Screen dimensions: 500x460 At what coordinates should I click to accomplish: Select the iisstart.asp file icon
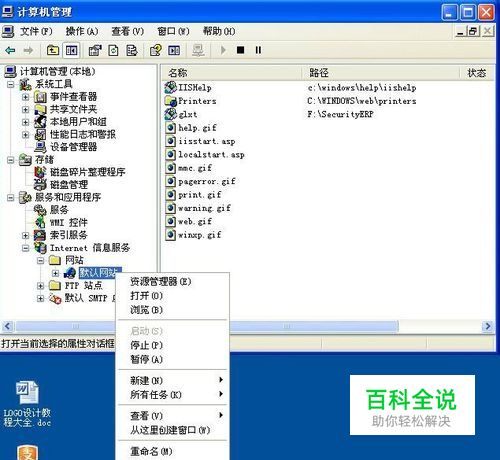170,141
